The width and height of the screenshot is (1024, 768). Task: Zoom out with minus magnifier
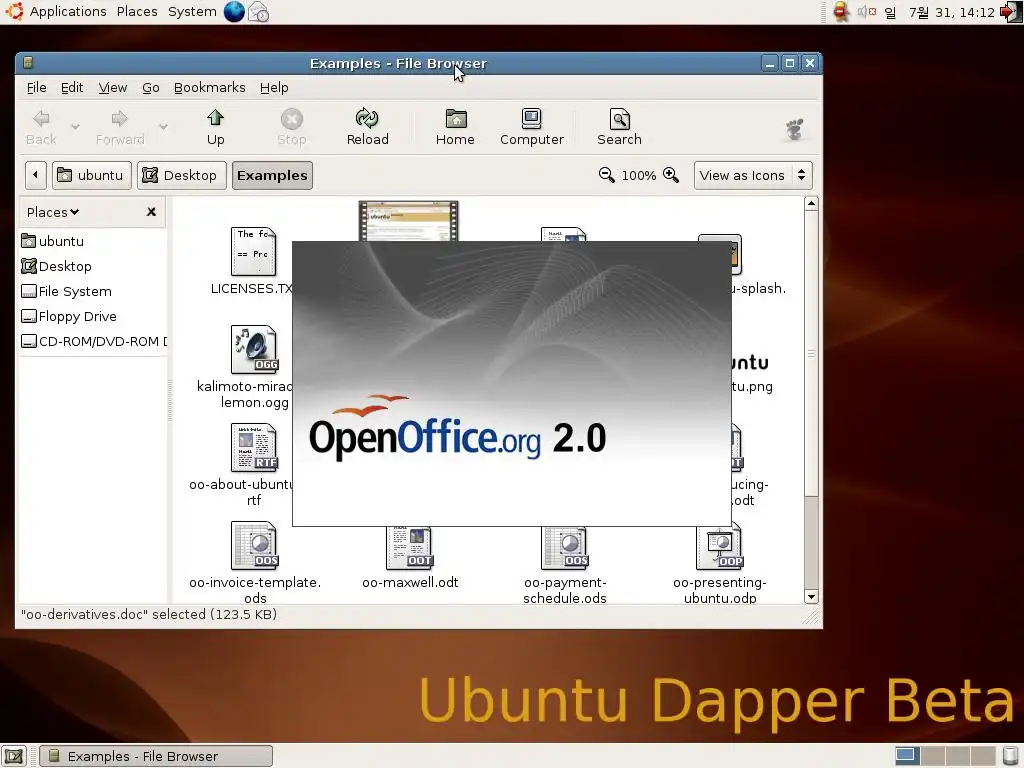(606, 175)
